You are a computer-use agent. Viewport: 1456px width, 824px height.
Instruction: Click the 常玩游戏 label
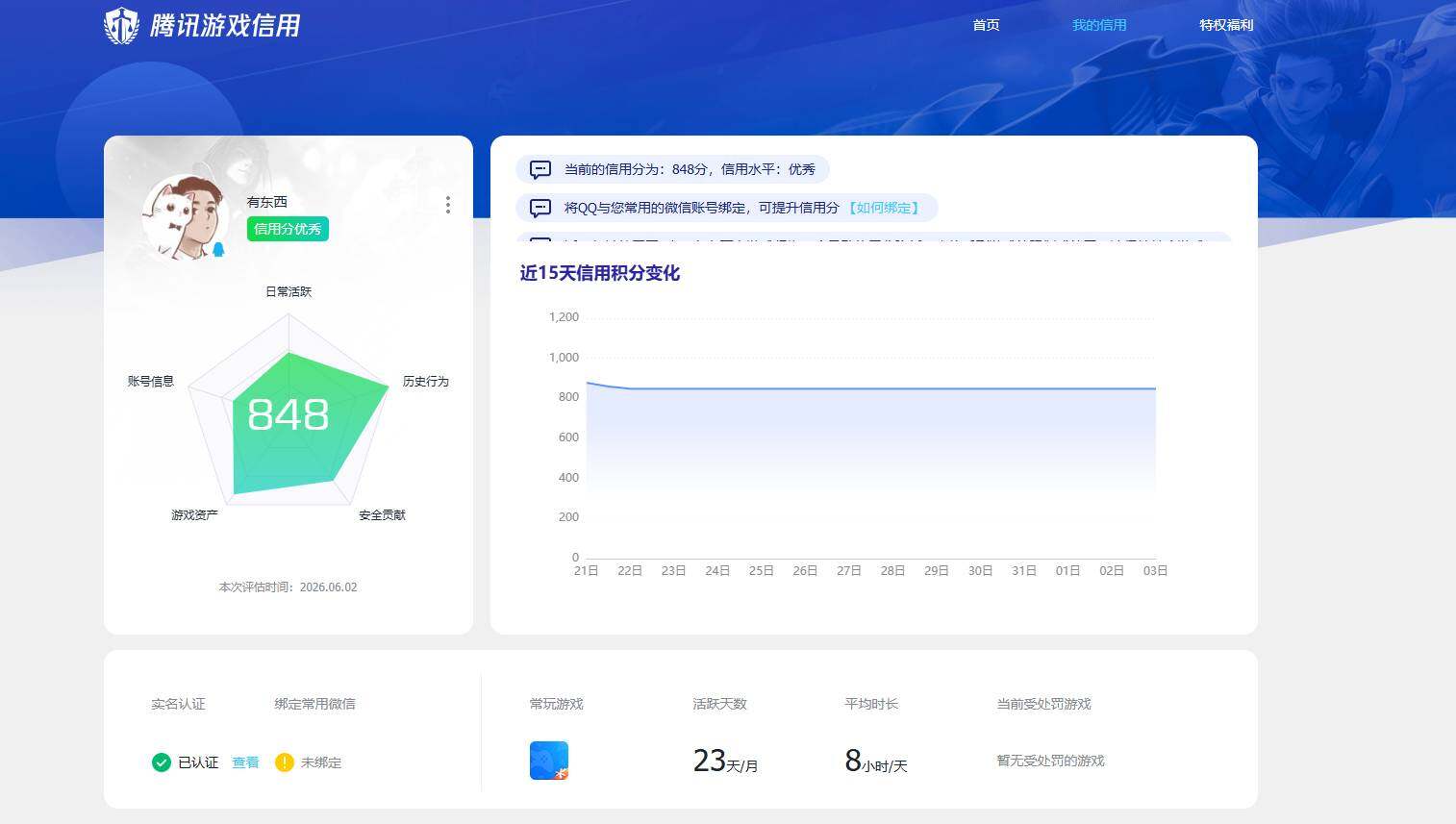(x=556, y=704)
